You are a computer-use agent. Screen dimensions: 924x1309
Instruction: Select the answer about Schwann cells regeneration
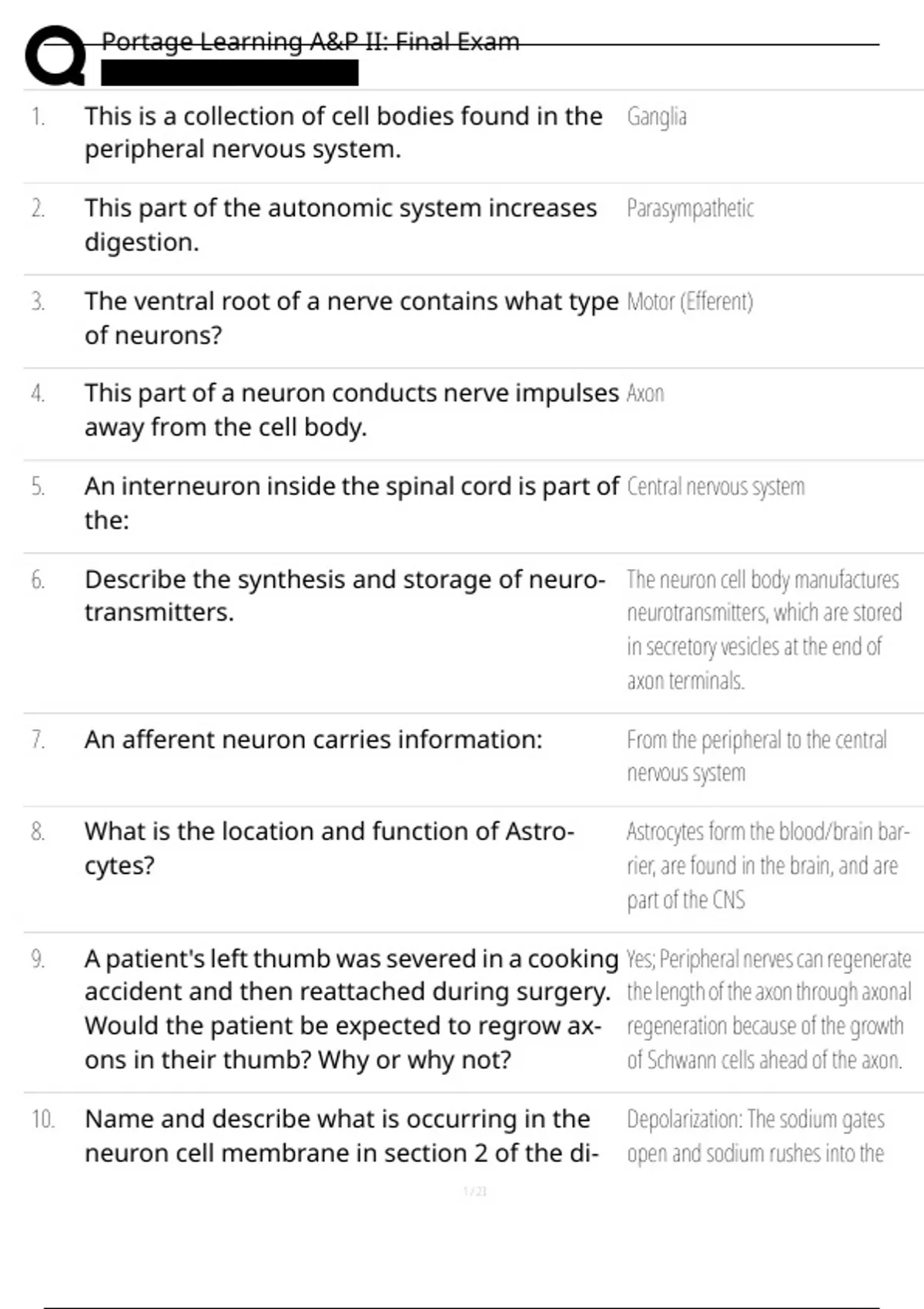coord(768,1009)
